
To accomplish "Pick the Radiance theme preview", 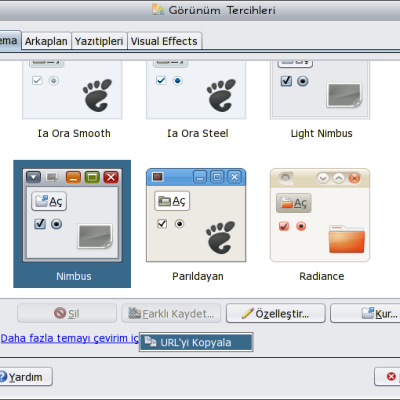I will click(320, 215).
